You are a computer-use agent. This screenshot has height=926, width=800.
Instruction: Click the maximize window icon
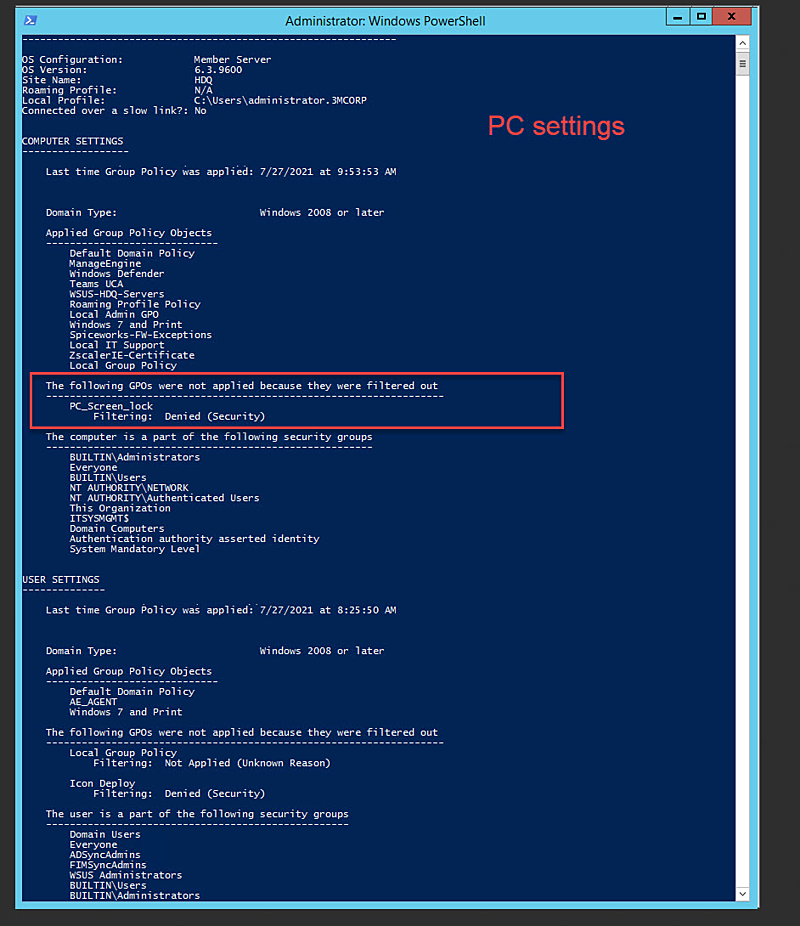click(703, 15)
